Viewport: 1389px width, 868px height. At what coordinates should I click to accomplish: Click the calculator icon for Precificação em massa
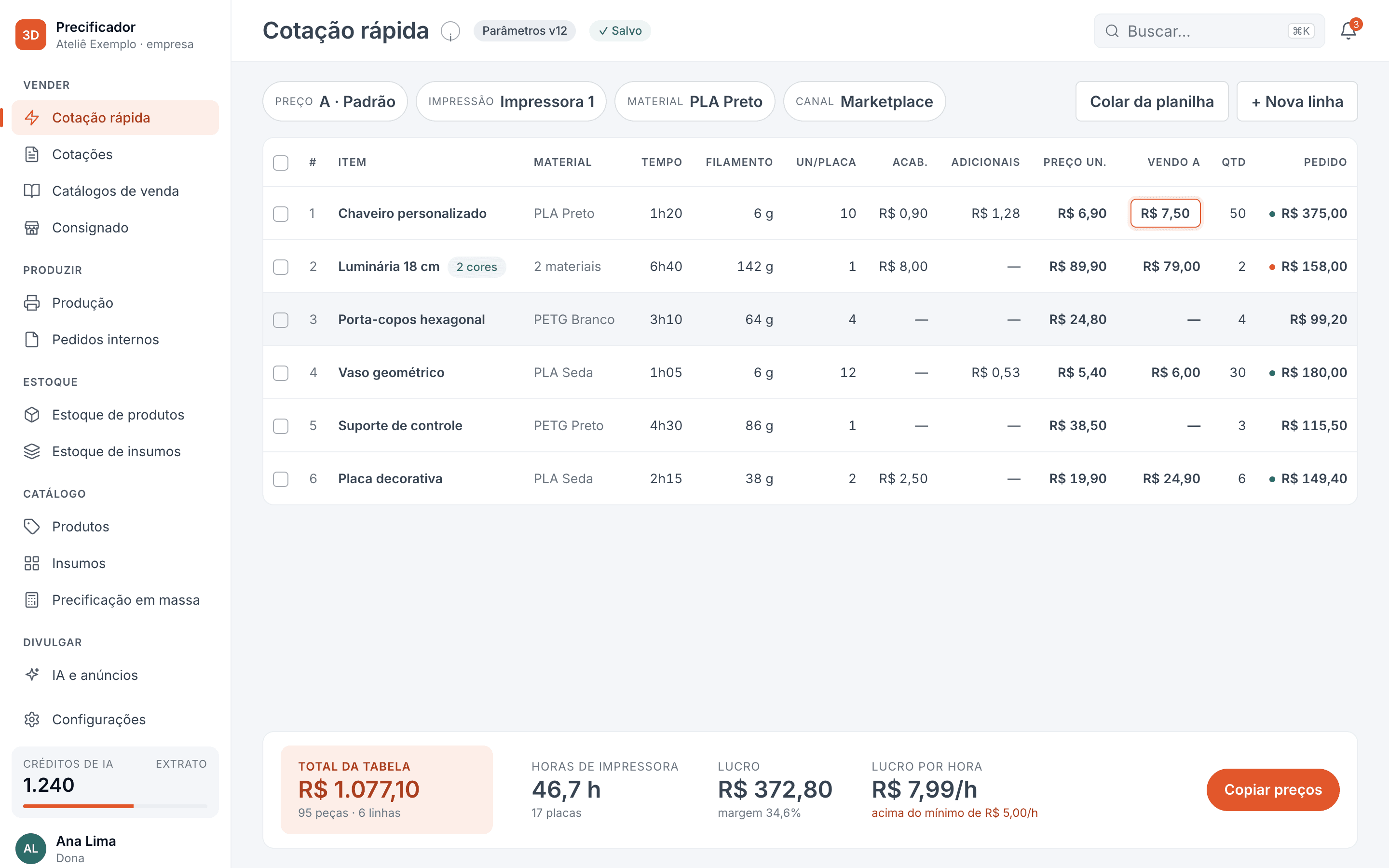32,600
